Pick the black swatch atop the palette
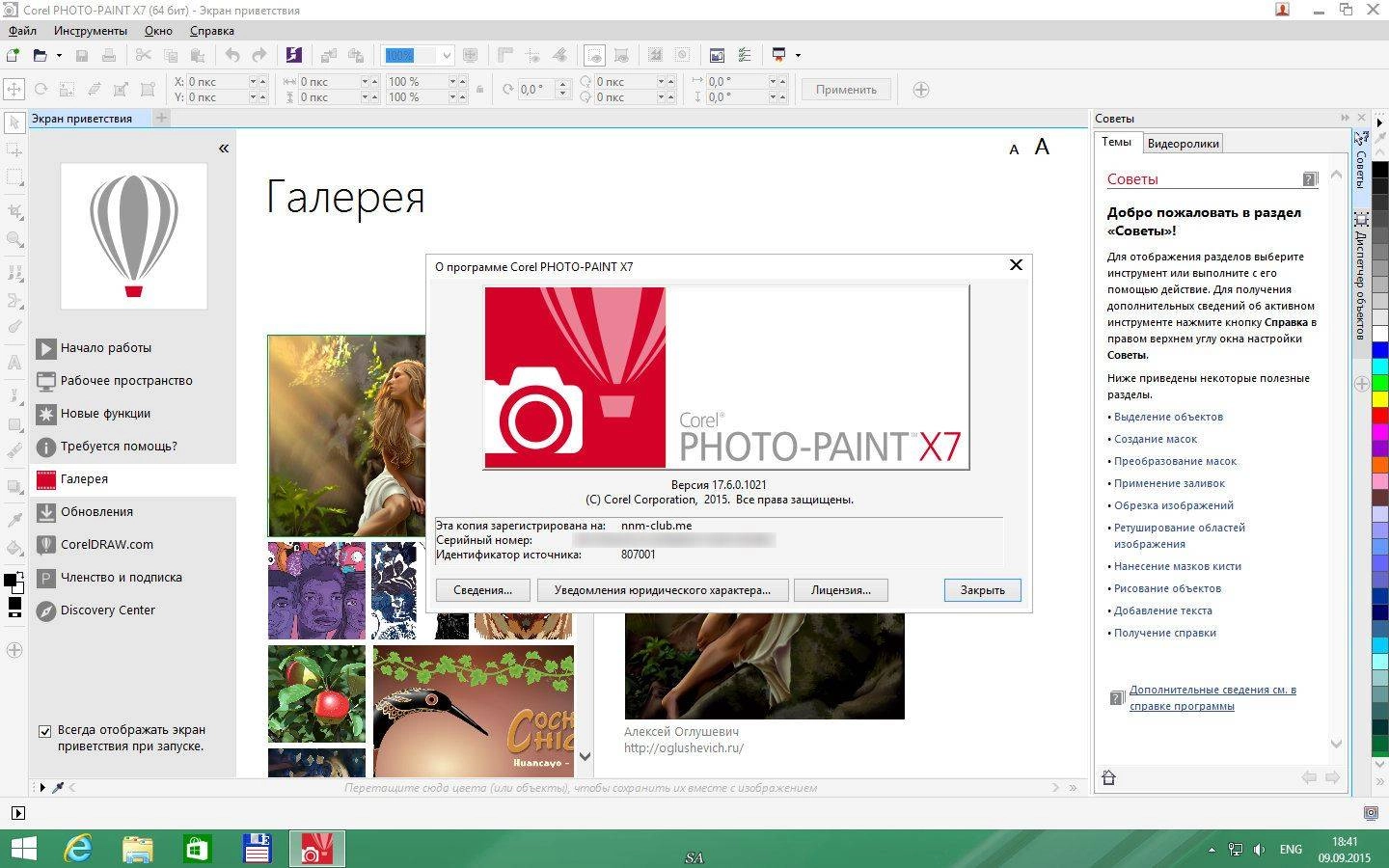The width and height of the screenshot is (1389, 868). tap(1380, 171)
